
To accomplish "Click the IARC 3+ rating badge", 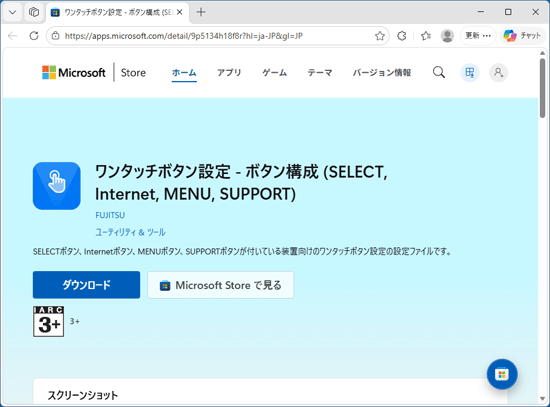I will (x=49, y=321).
